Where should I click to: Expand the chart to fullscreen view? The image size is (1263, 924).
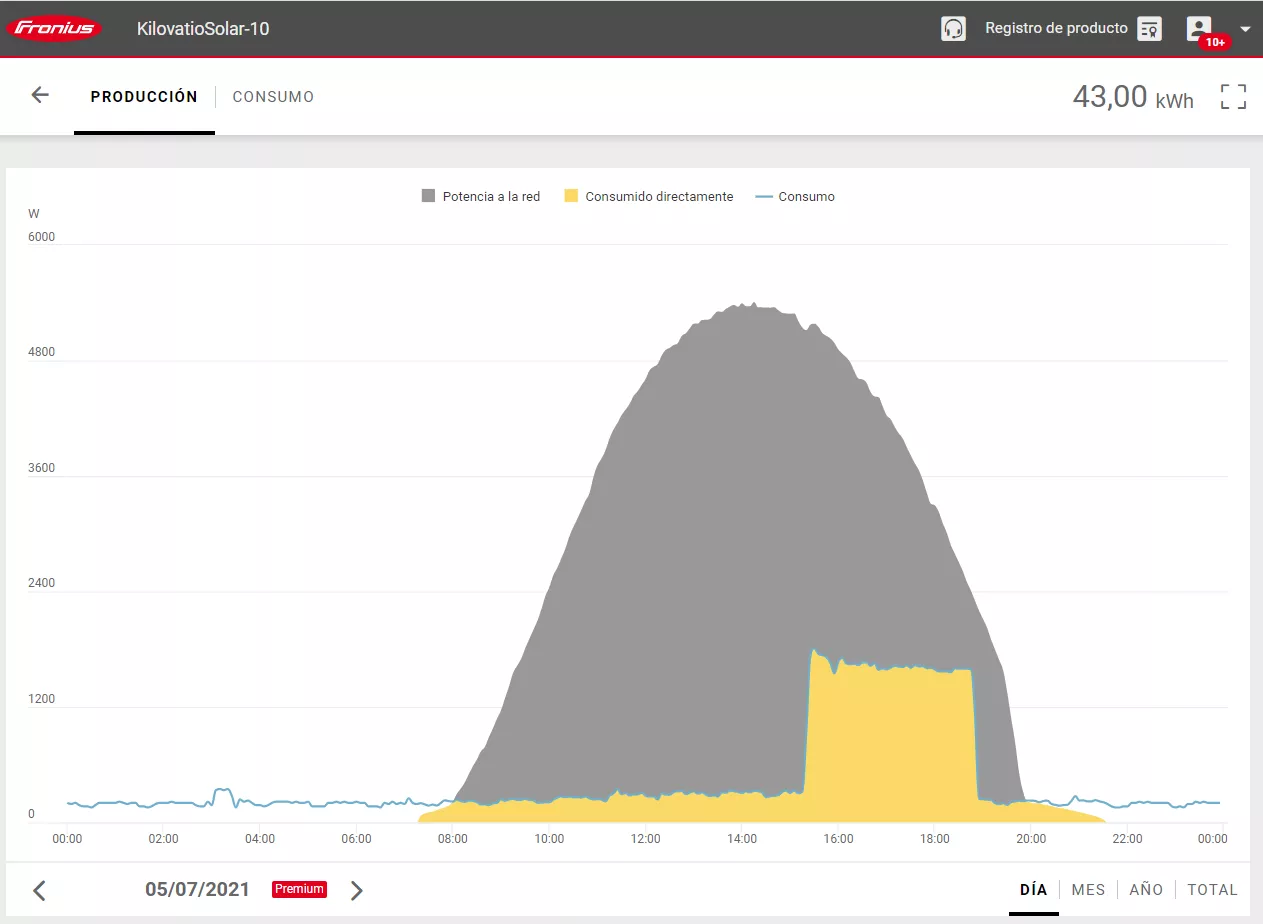pos(1233,96)
